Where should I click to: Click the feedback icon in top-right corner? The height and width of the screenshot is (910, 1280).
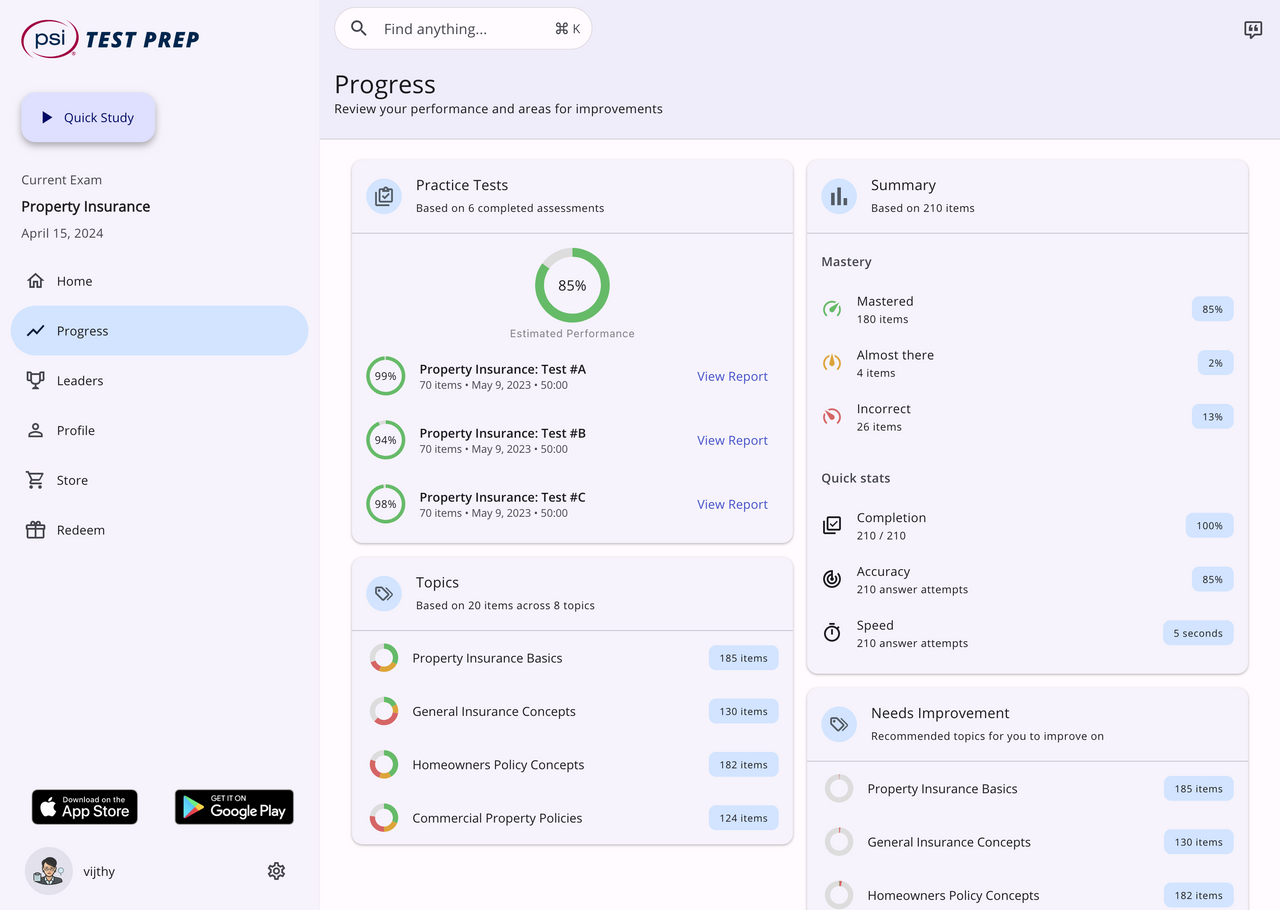click(x=1253, y=30)
